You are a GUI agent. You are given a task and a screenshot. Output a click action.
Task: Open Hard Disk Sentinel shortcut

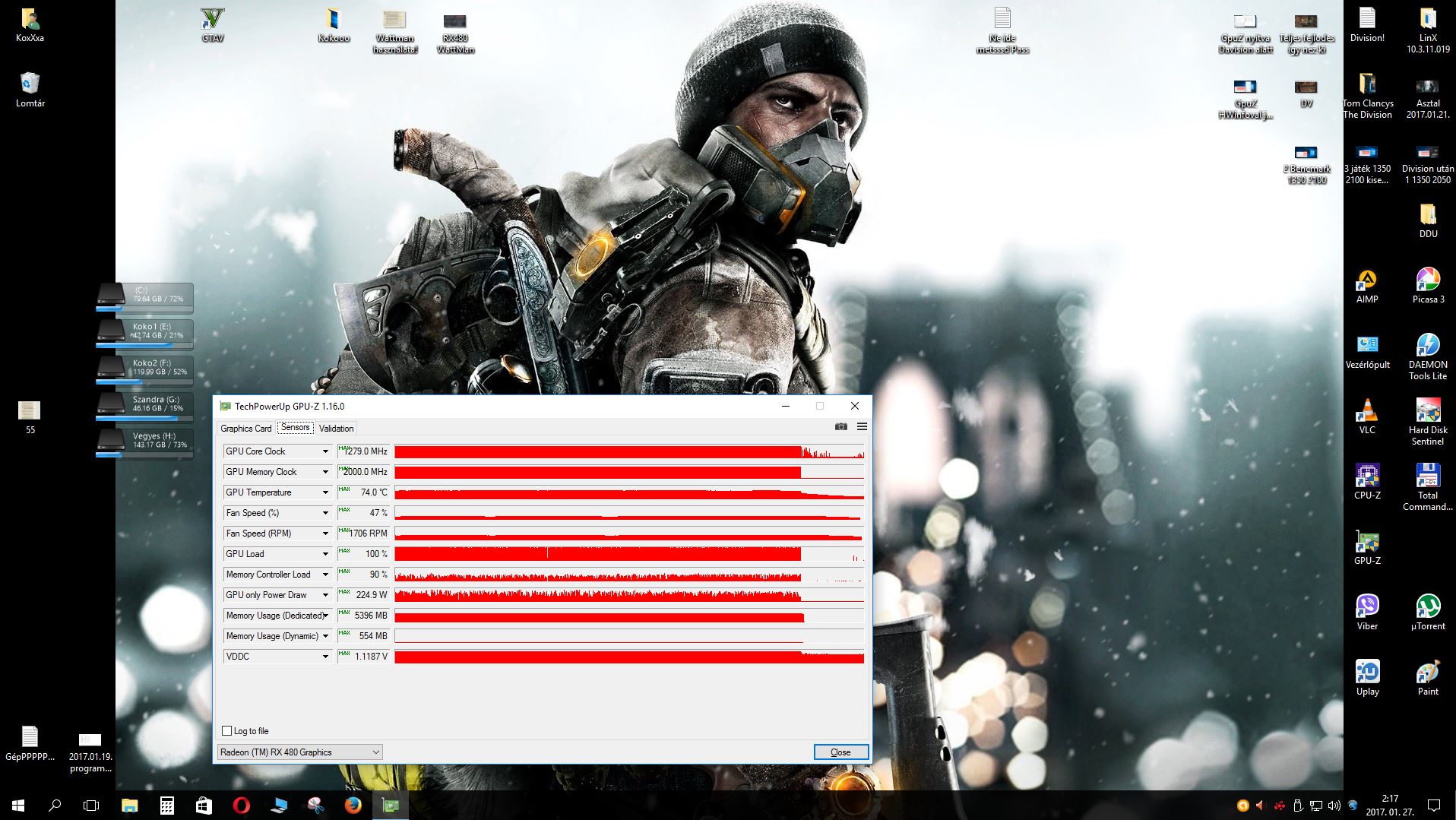pyautogui.click(x=1428, y=423)
